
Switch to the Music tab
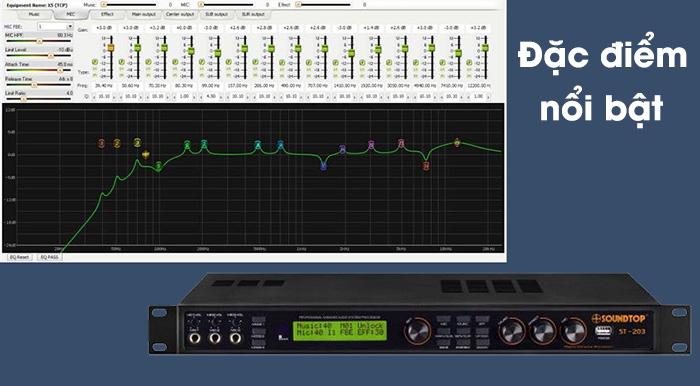(34, 15)
